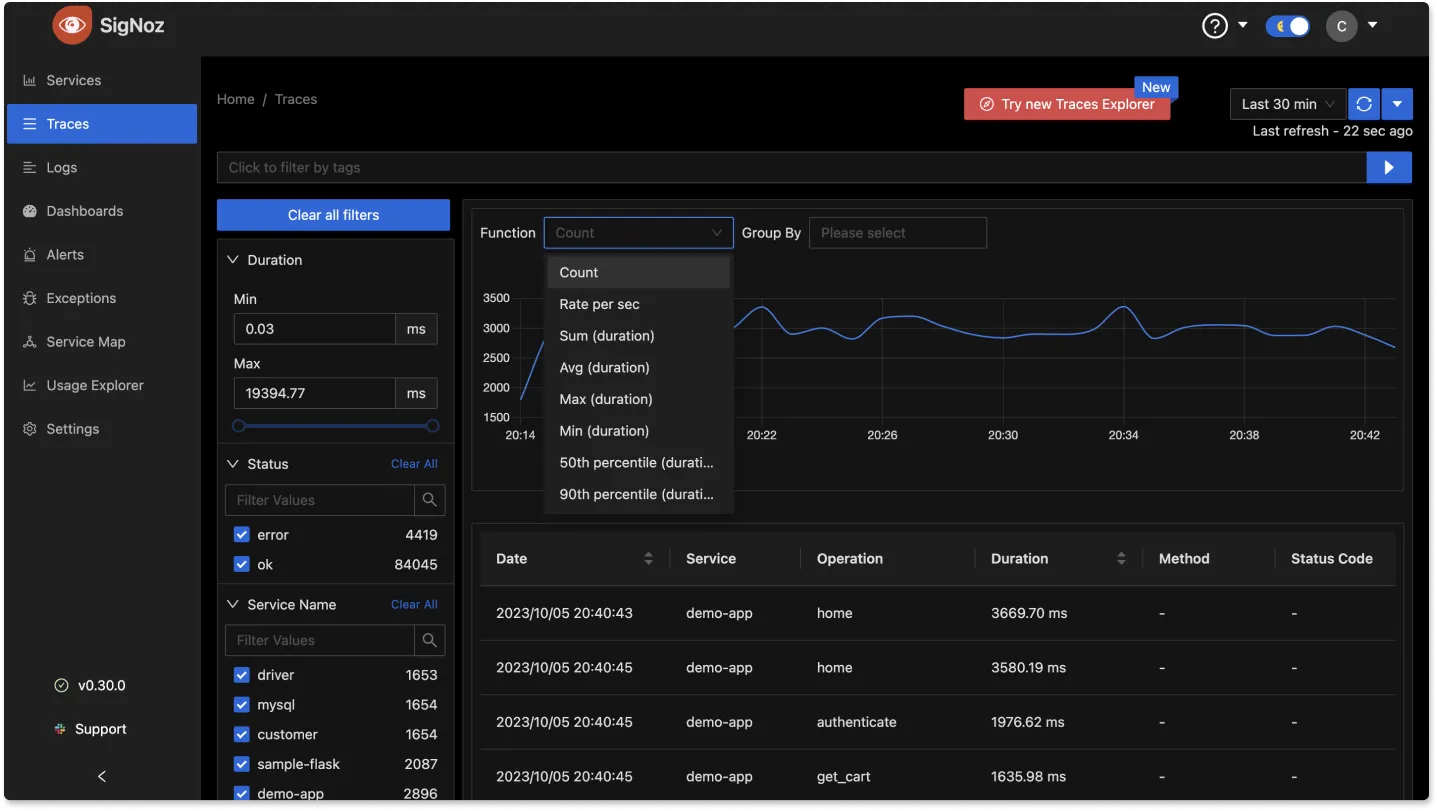Sort table by Date column arrows
This screenshot has width=1437, height=811.
648,559
